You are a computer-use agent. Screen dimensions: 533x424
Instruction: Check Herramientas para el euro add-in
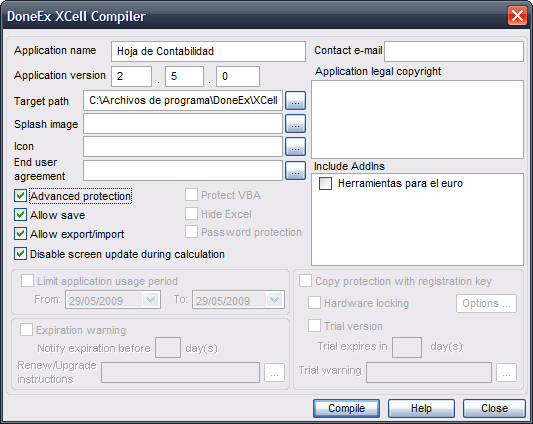coord(325,184)
